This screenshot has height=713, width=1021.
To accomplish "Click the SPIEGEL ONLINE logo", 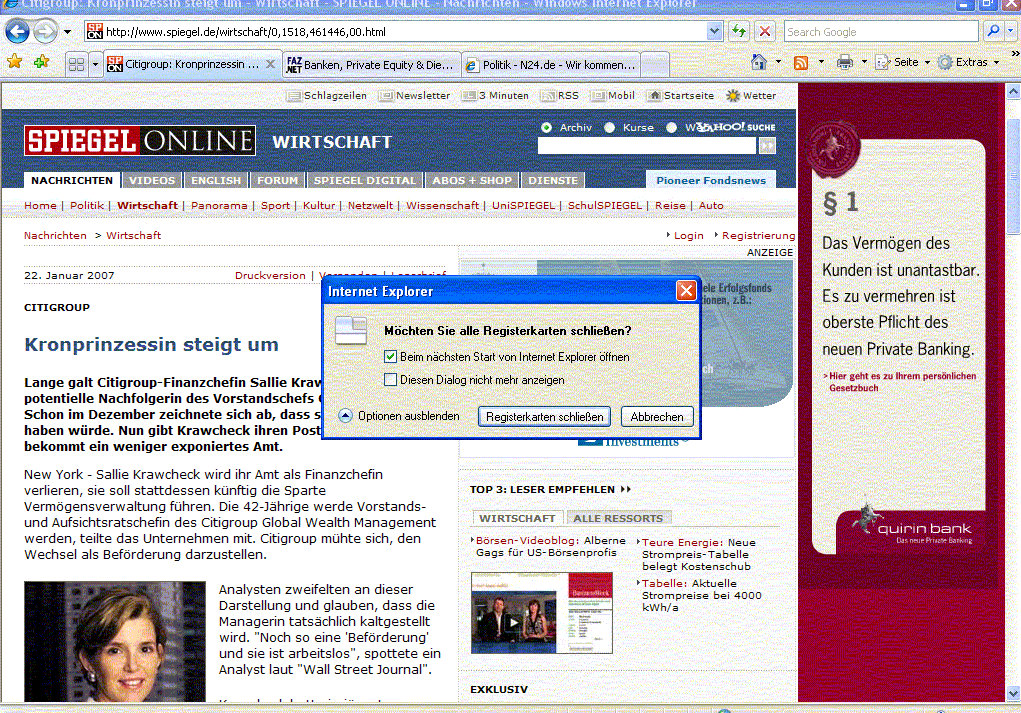I will 140,141.
